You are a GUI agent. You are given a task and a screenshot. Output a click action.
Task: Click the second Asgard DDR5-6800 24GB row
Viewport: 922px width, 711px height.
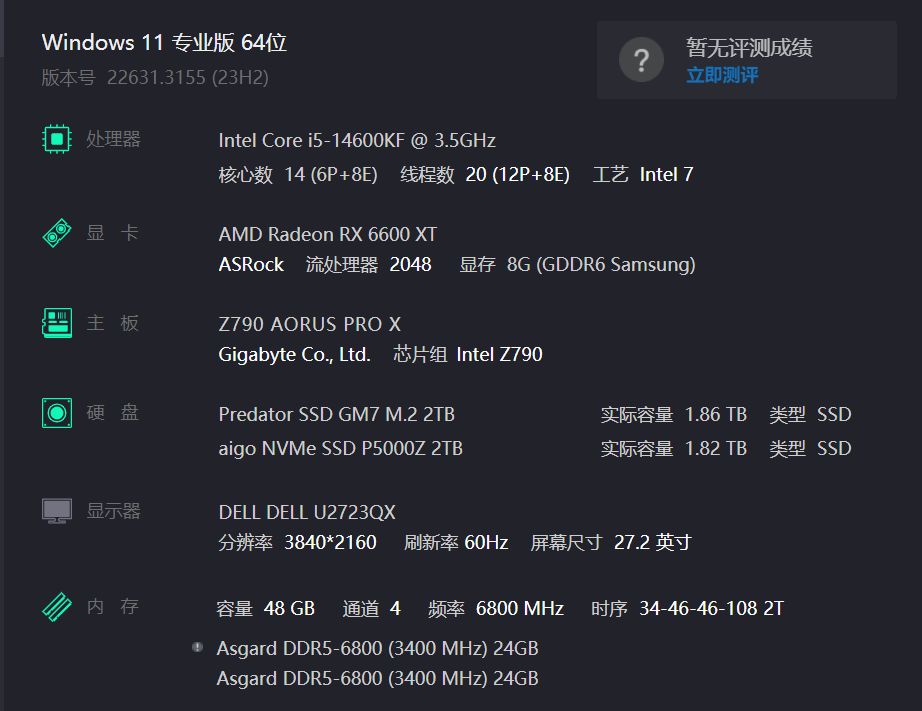[x=377, y=678]
